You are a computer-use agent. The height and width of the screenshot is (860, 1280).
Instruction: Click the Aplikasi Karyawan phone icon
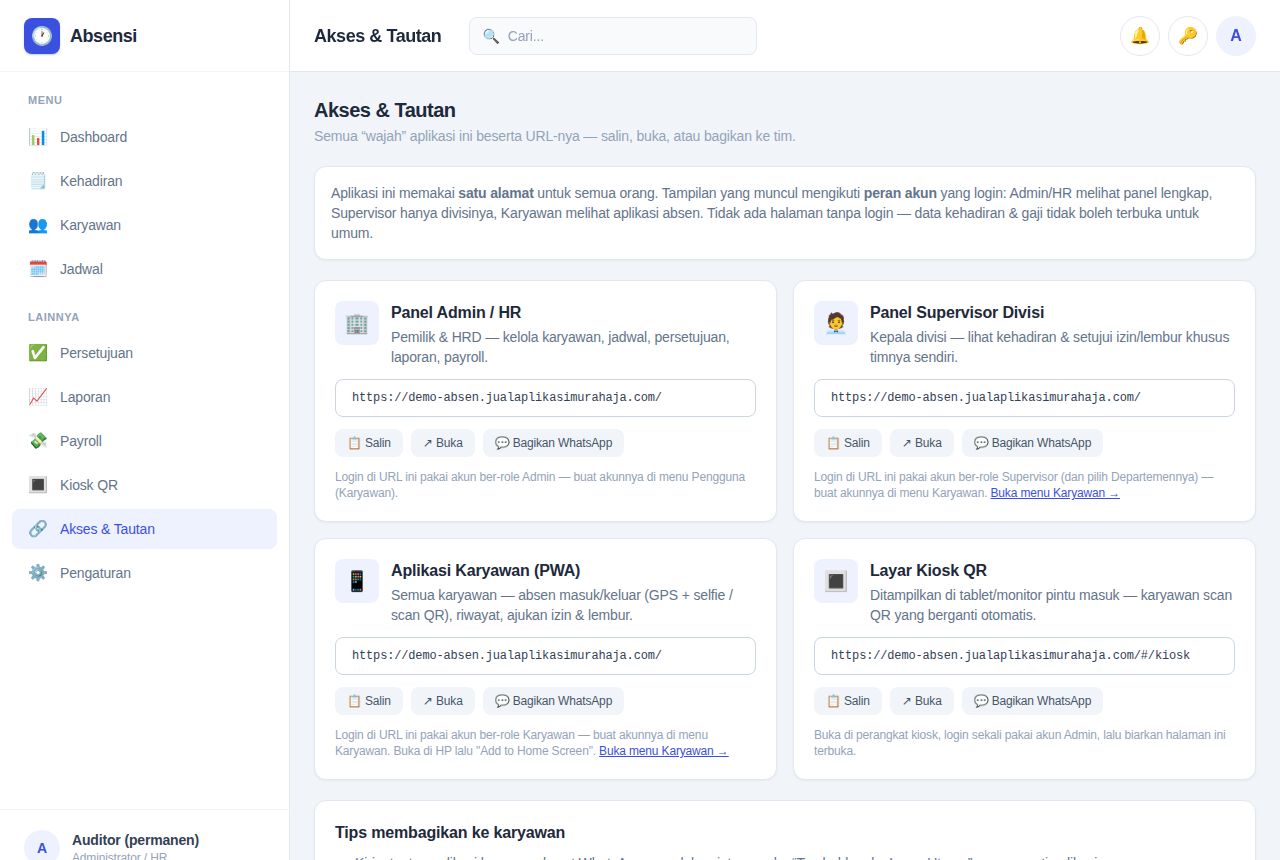[x=357, y=581]
